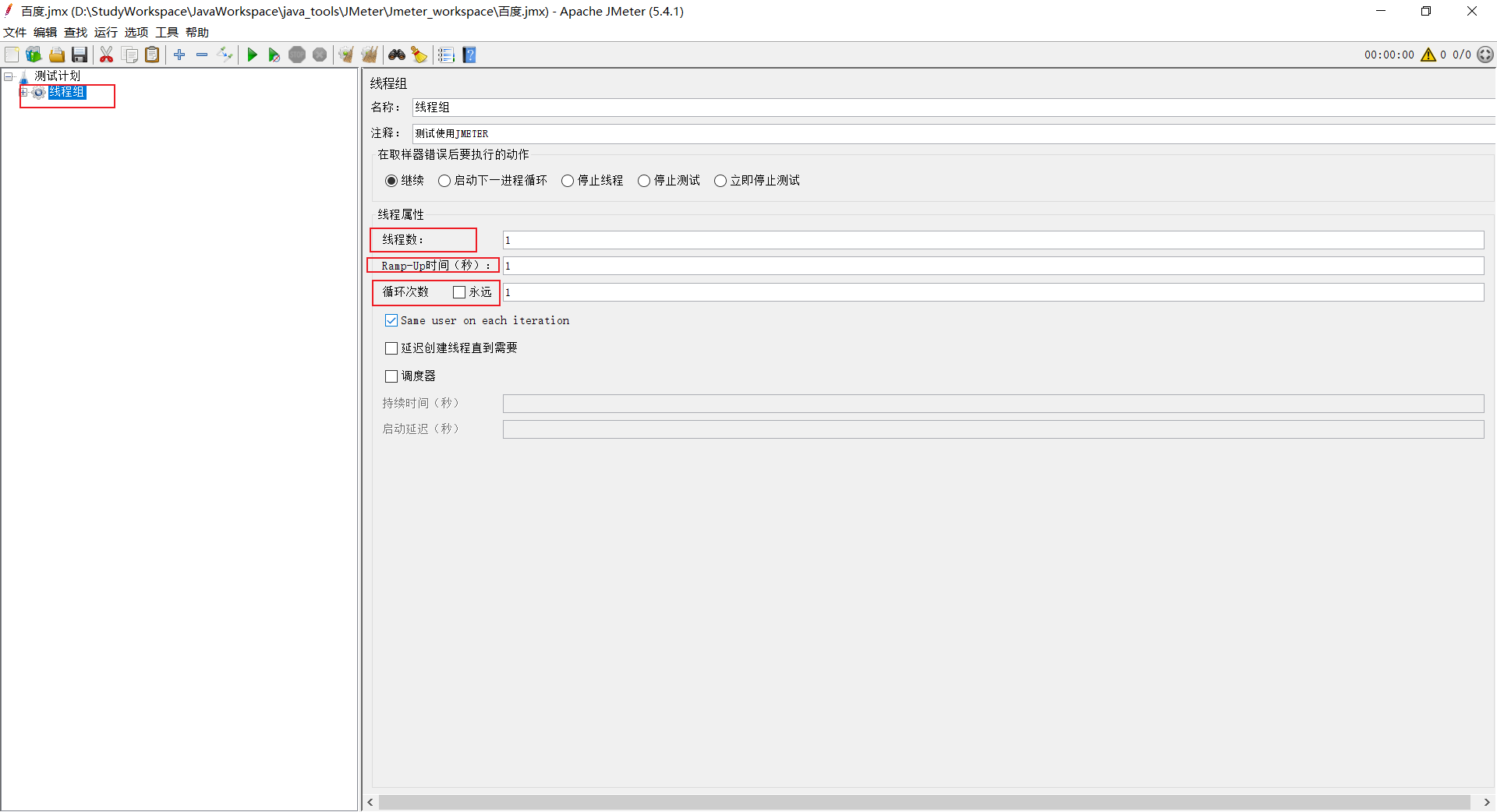Viewport: 1497px width, 812px height.
Task: Collapse the 测试计划 tree node
Action: point(9,76)
